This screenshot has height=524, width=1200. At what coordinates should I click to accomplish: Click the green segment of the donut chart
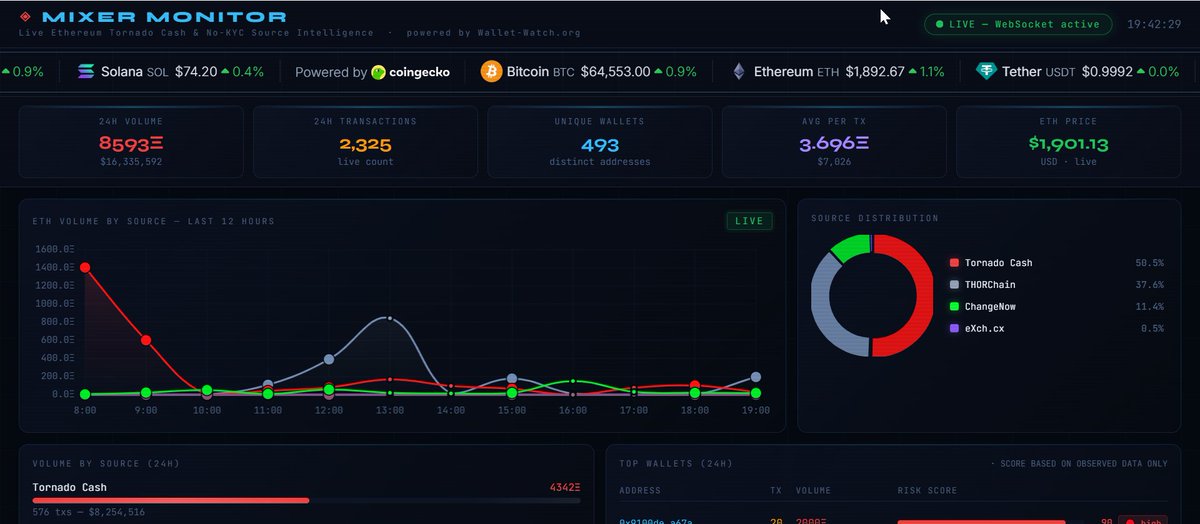(x=850, y=246)
